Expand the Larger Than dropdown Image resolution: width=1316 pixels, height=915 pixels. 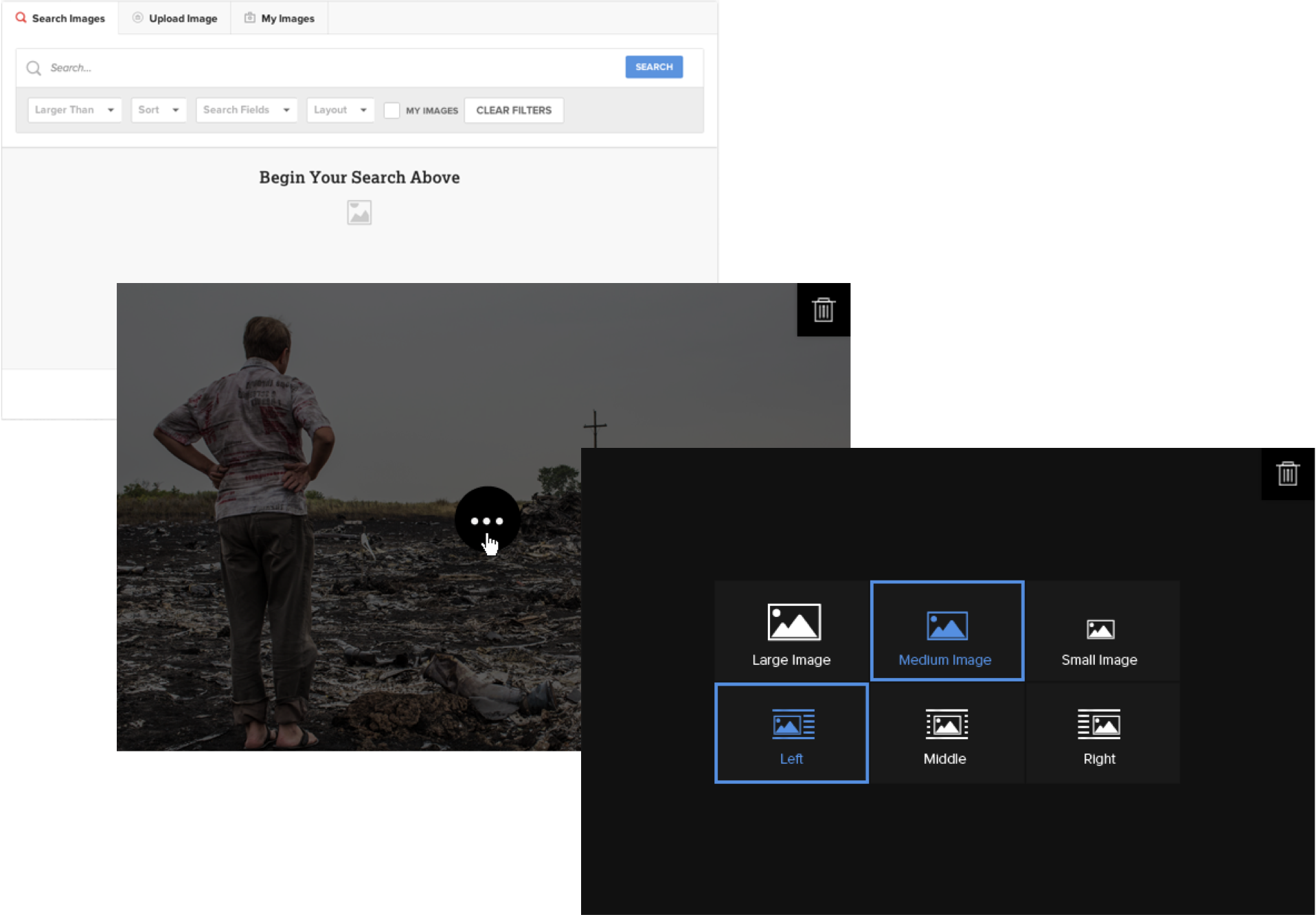[74, 110]
